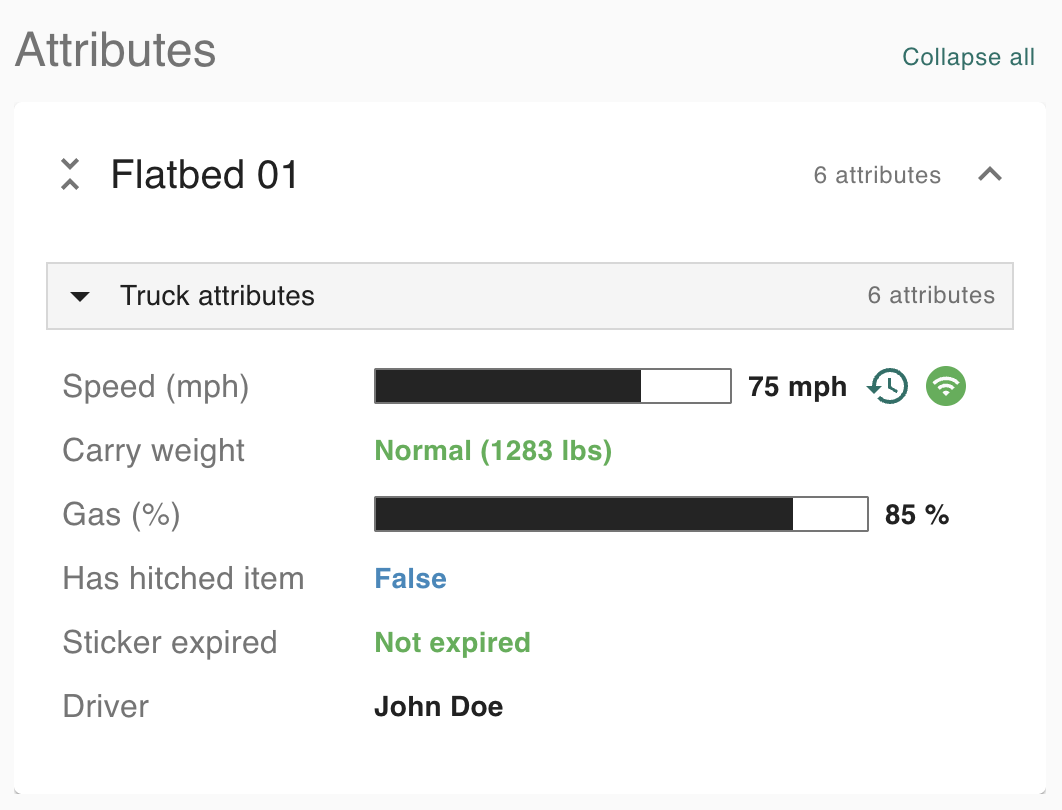Click the Flatbed 01 title
This screenshot has height=810, width=1062.
[205, 175]
